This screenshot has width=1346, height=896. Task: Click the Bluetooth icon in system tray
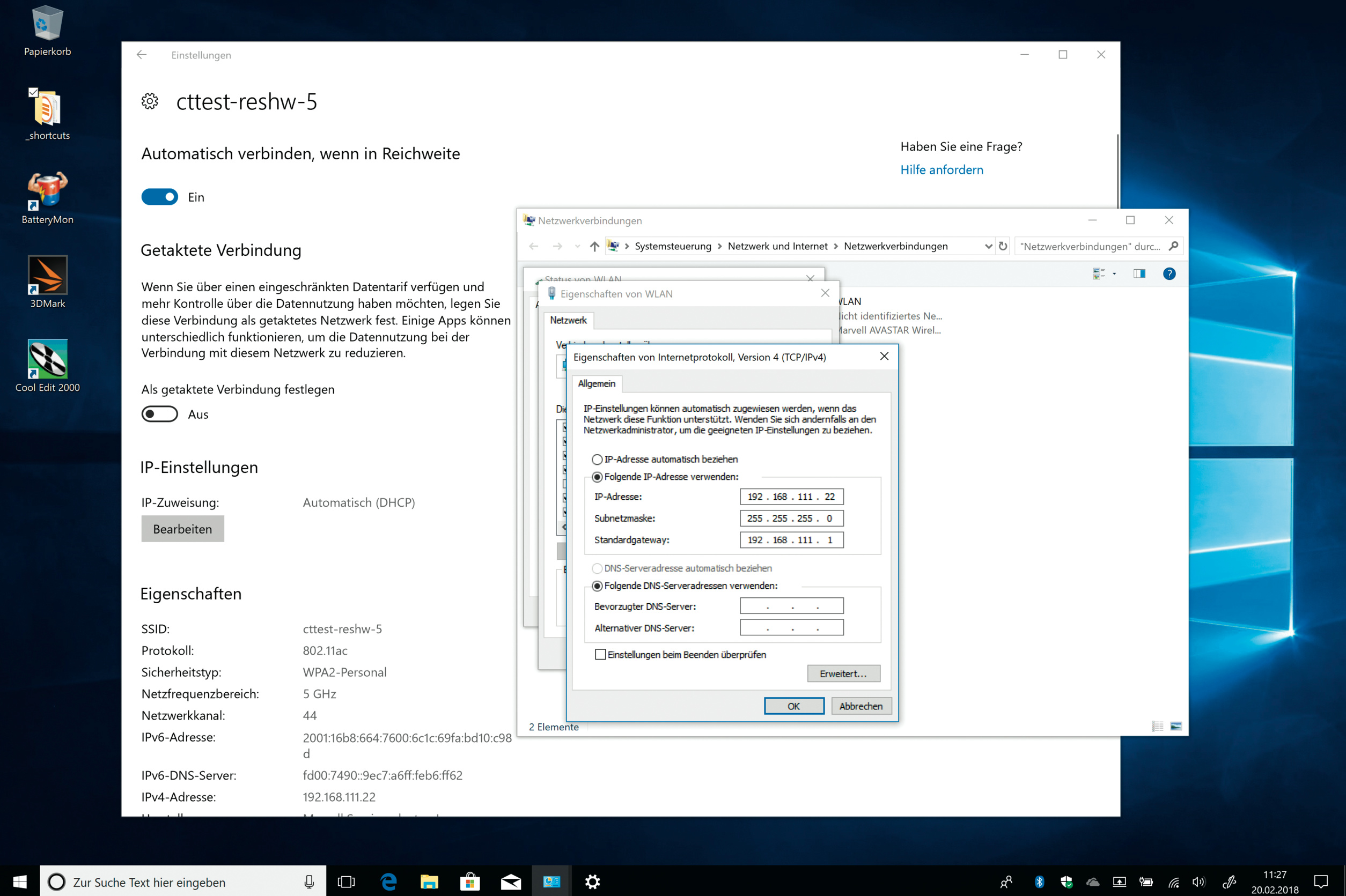point(1039,882)
